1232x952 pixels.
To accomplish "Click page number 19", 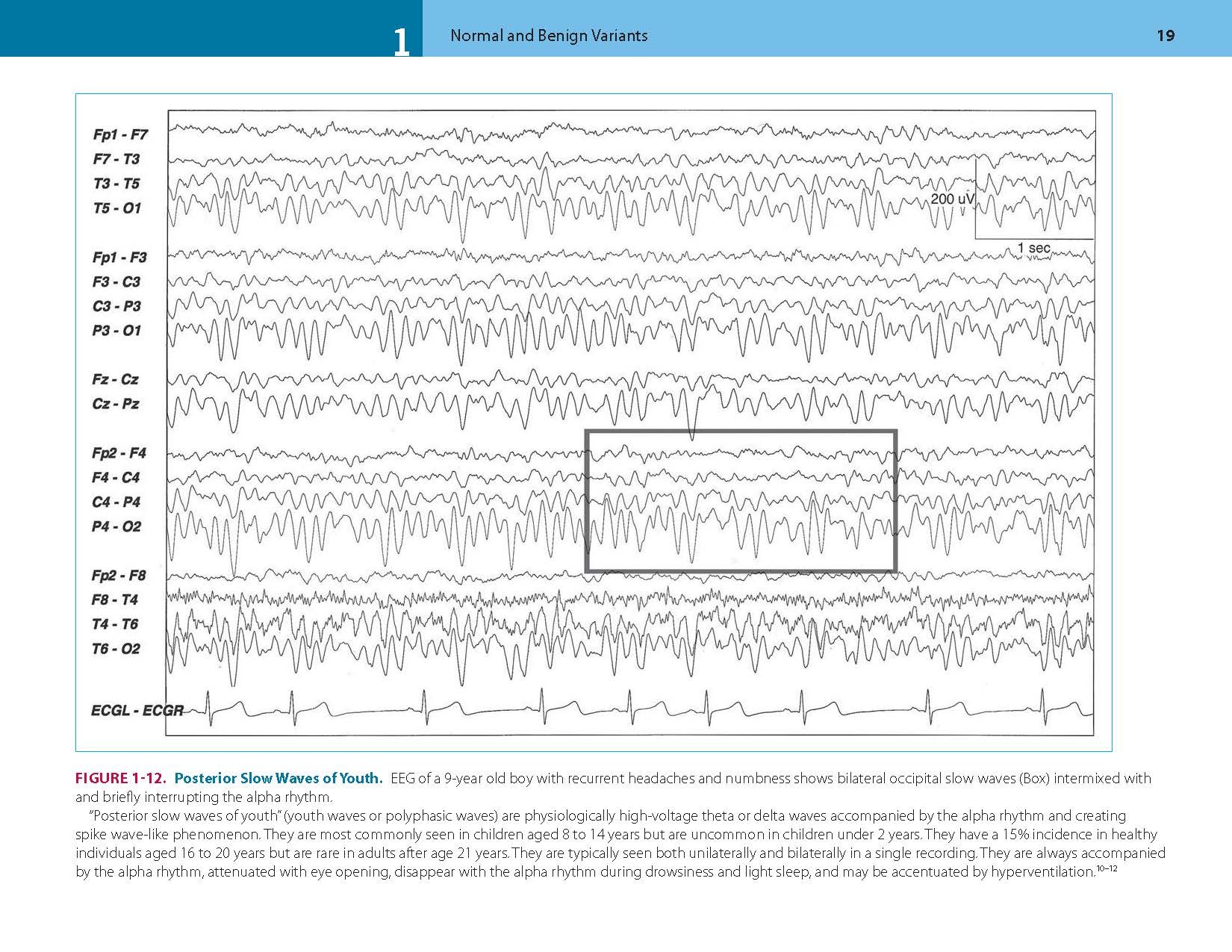I will pos(1165,36).
